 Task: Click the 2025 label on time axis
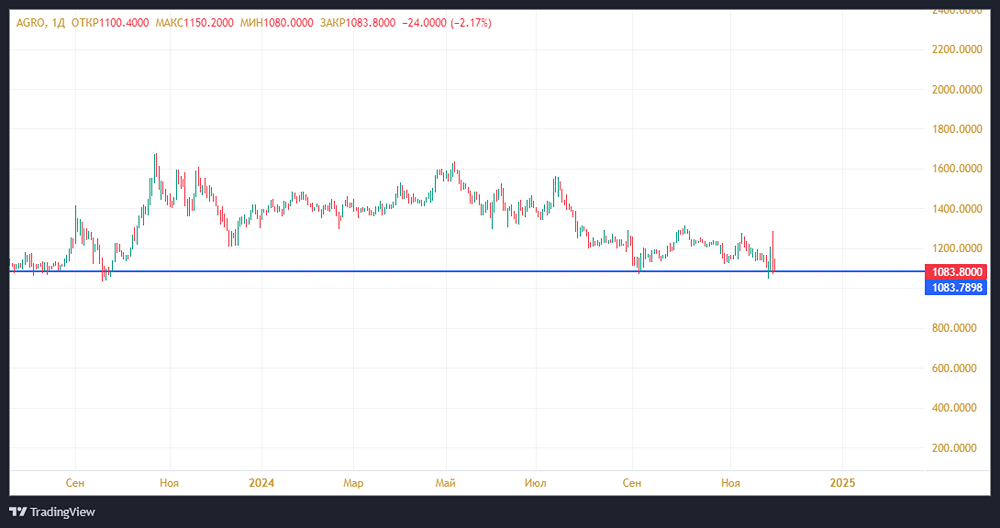pyautogui.click(x=842, y=483)
